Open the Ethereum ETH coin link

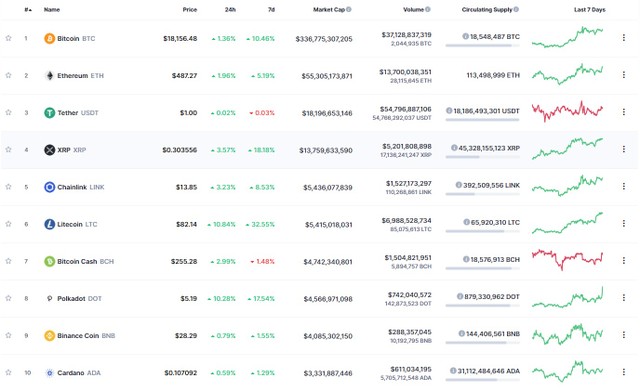[80, 76]
